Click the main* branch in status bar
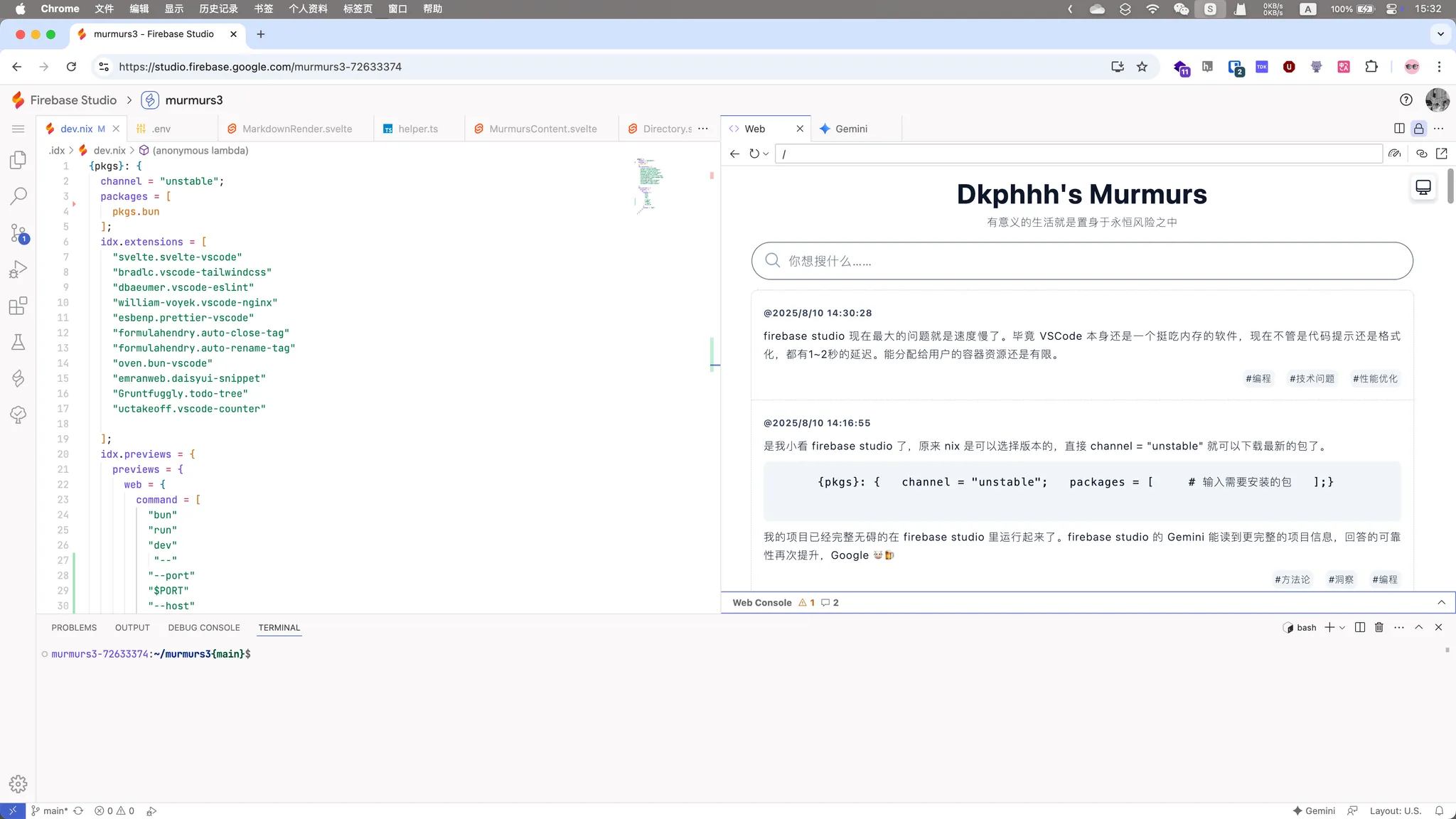 [x=49, y=810]
